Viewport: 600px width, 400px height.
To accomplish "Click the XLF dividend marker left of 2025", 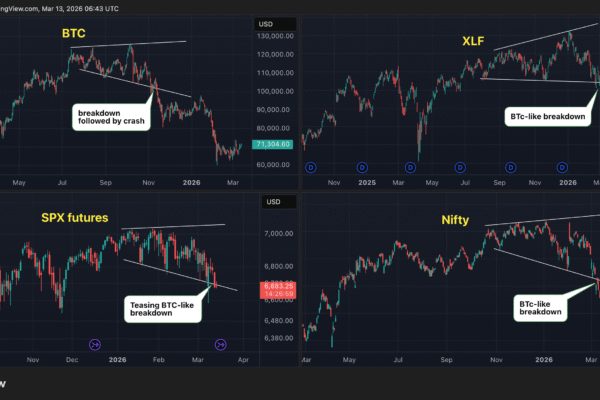I will [361, 167].
